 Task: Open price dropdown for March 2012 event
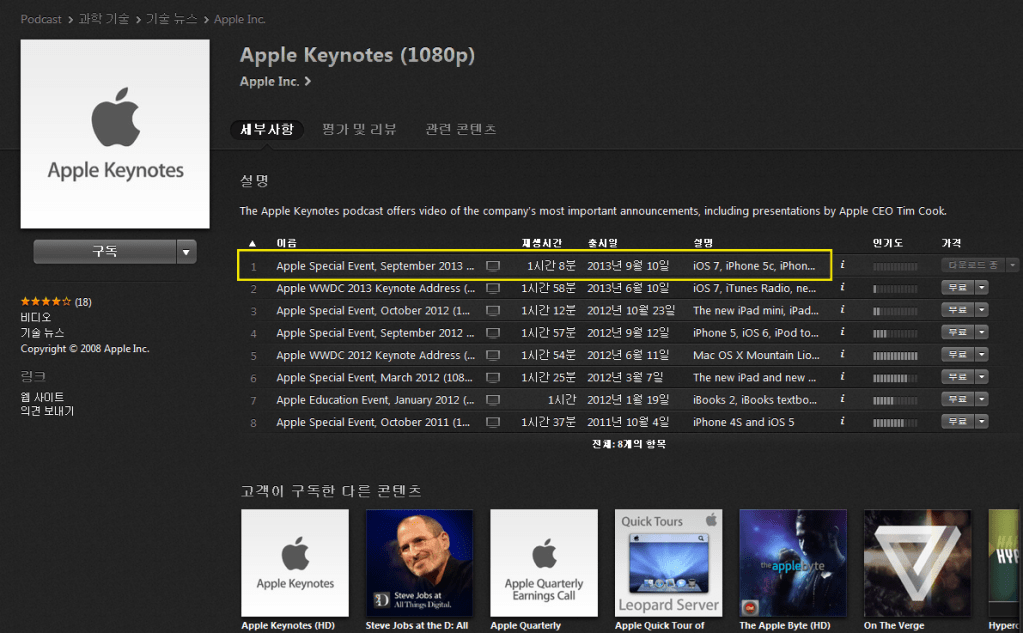pos(981,377)
